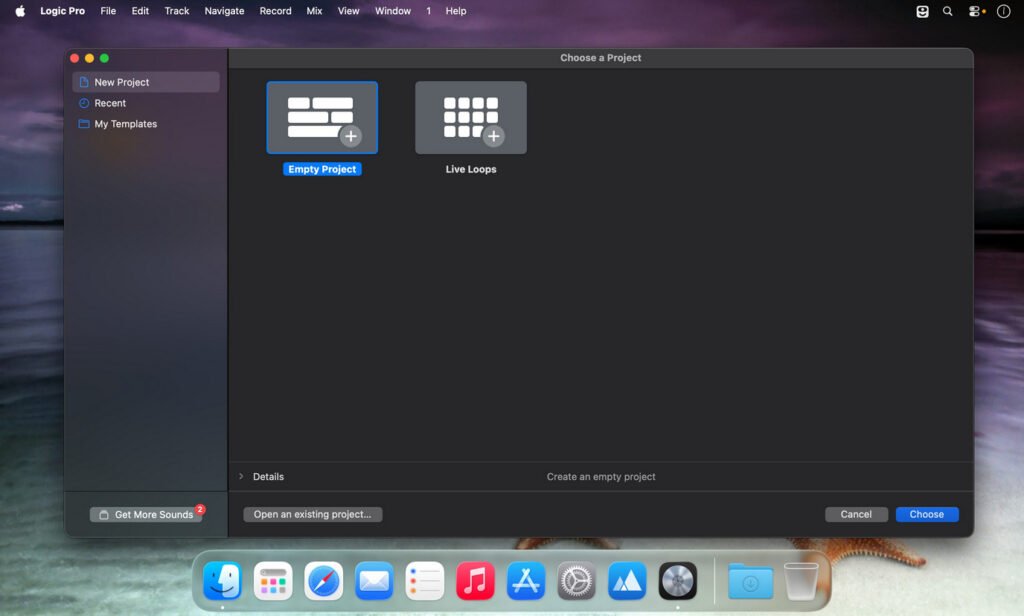Click the 'Create an empty project' description
The image size is (1024, 616).
coord(601,477)
